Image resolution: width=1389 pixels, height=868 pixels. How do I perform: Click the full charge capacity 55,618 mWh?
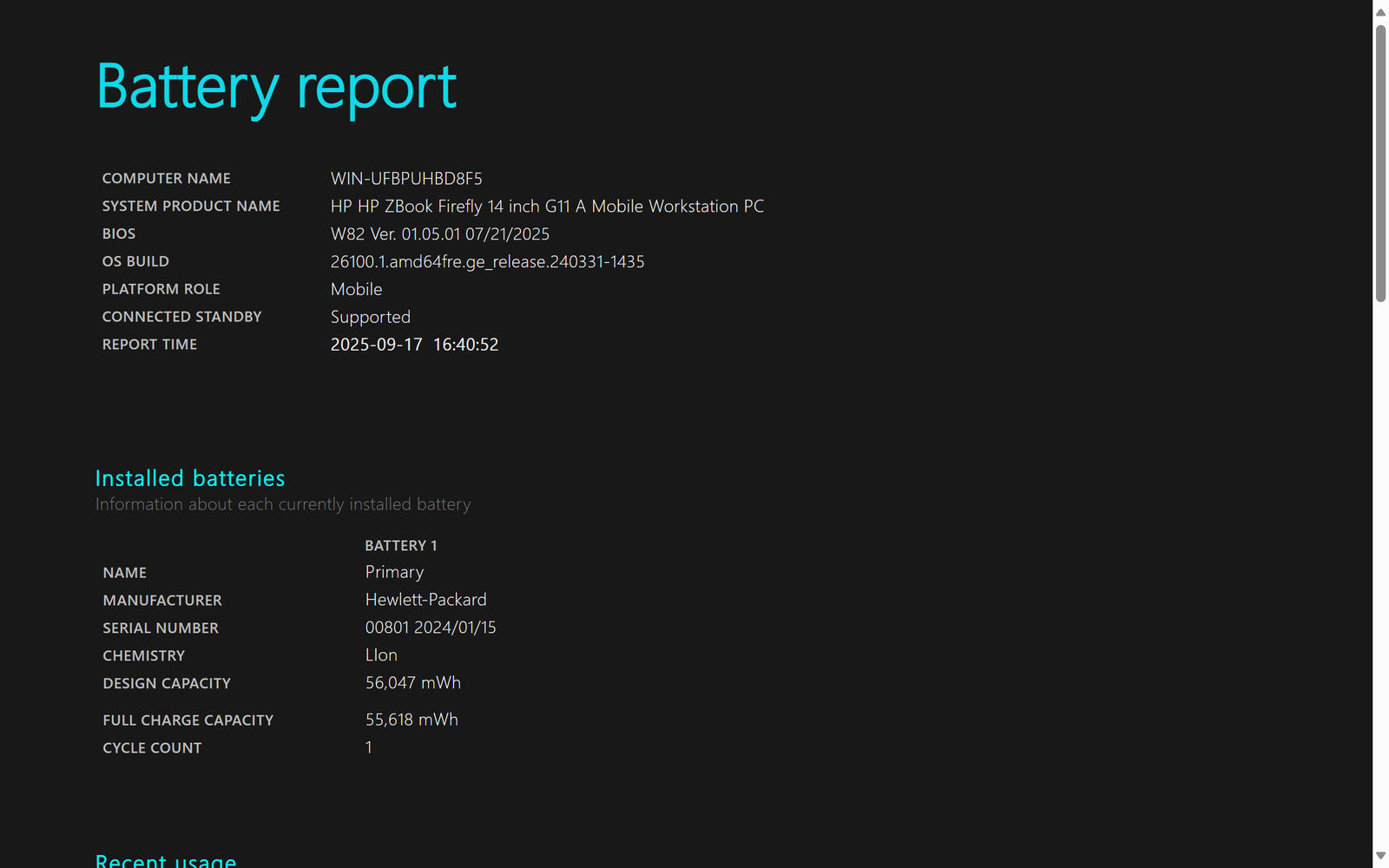[411, 720]
